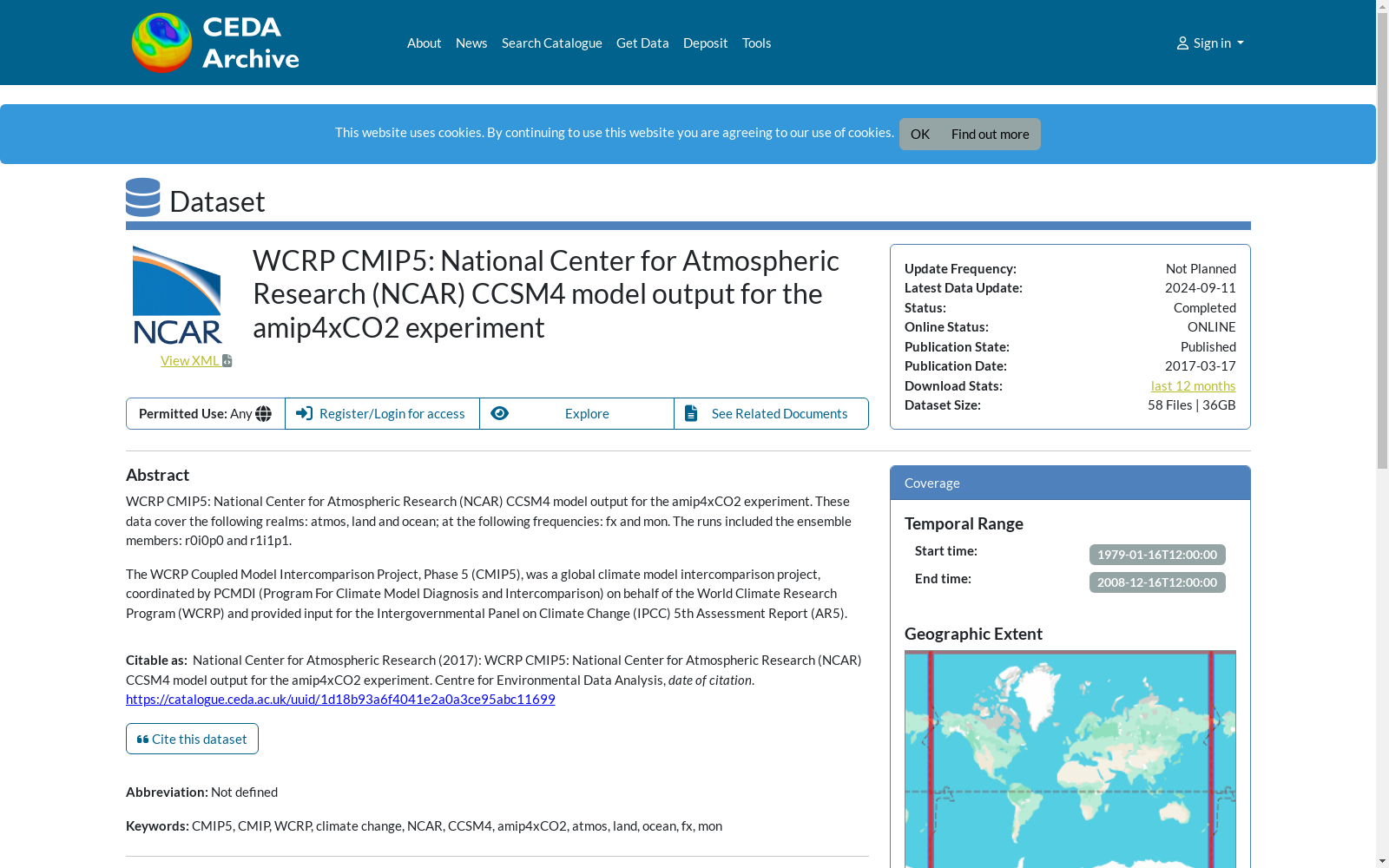Click the Coverage panel header
Screen dimensions: 1389x868
click(1070, 483)
